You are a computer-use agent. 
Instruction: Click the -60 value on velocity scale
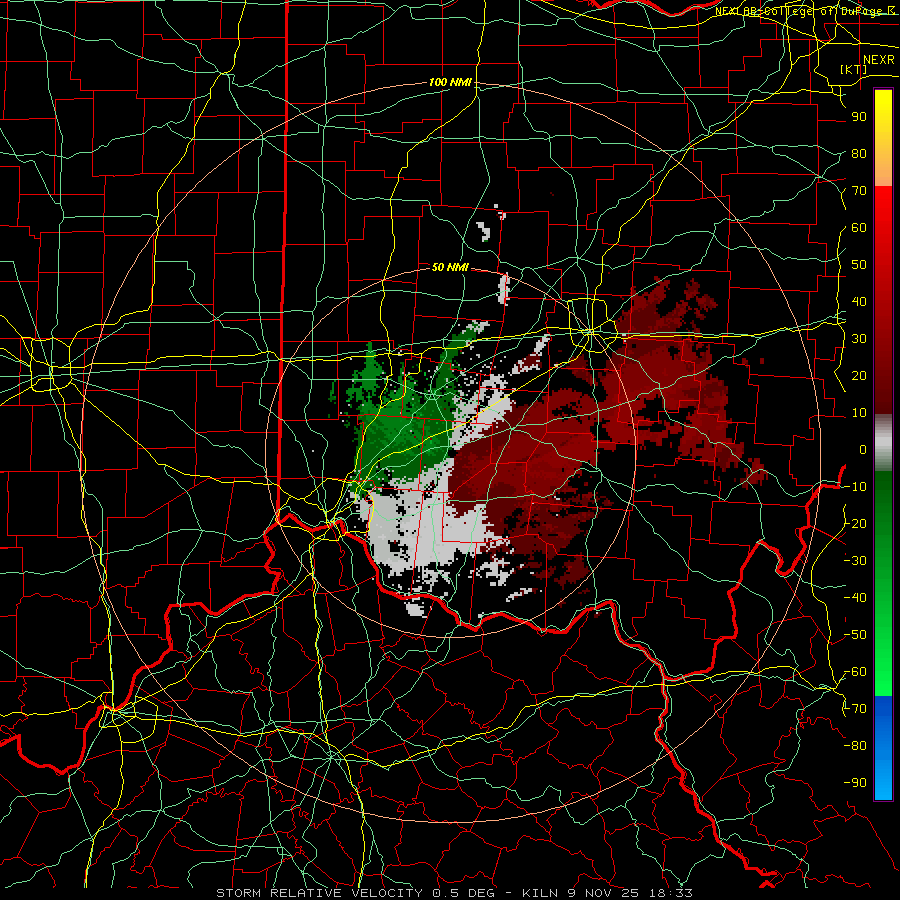pyautogui.click(x=855, y=672)
